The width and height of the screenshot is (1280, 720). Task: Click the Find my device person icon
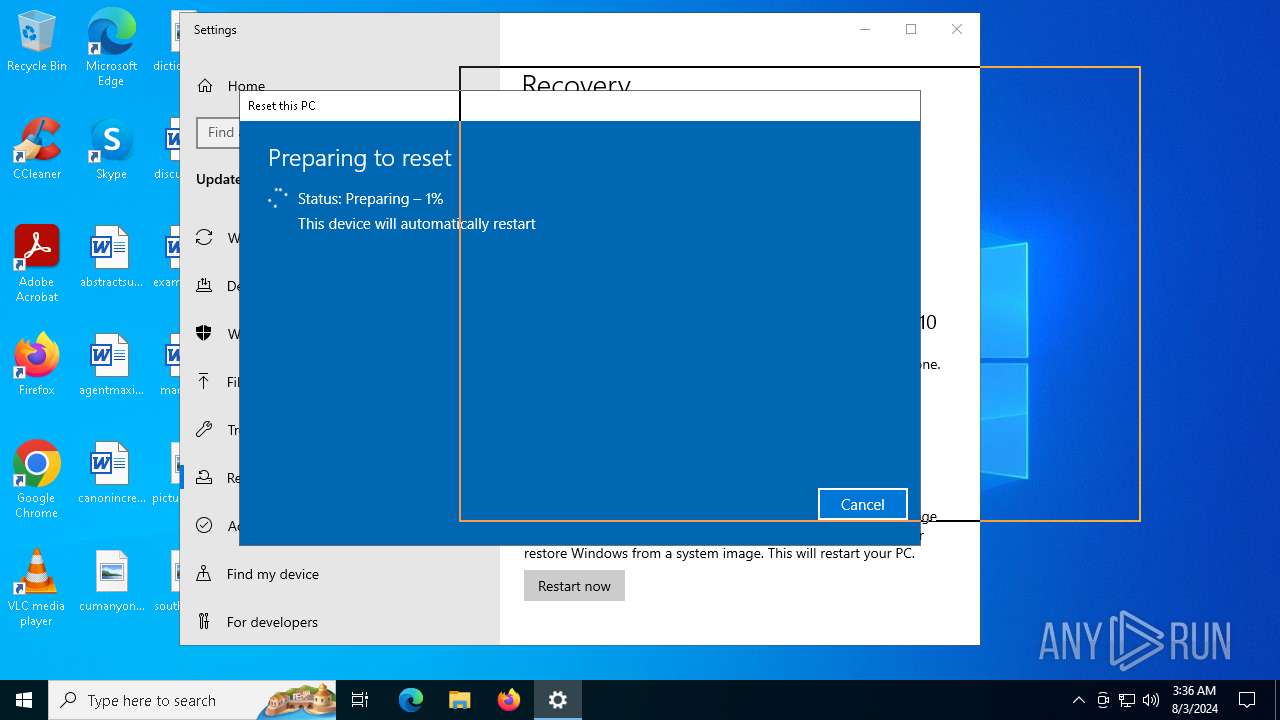click(204, 574)
